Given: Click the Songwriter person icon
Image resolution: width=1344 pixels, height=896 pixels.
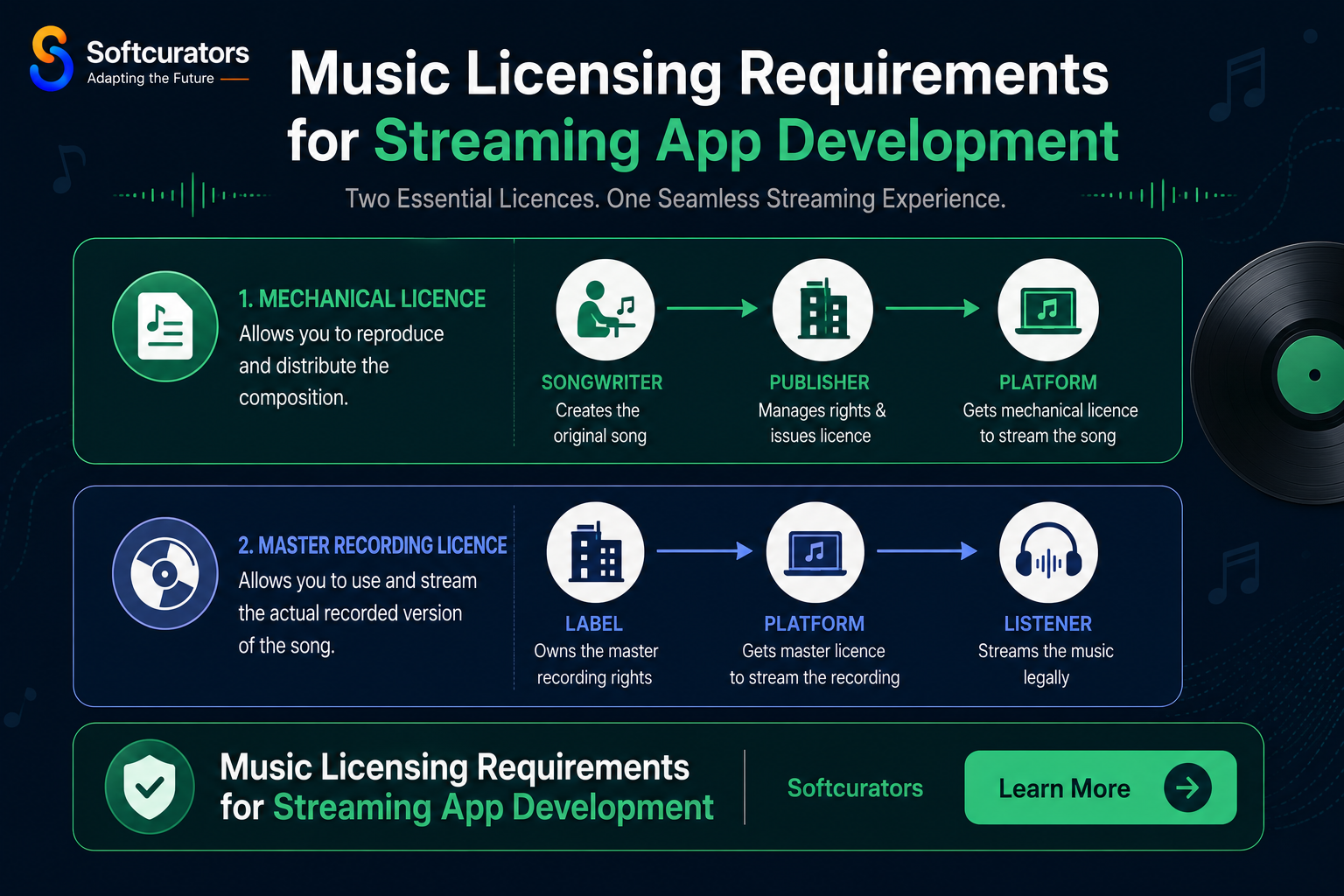Looking at the screenshot, I should (x=605, y=310).
